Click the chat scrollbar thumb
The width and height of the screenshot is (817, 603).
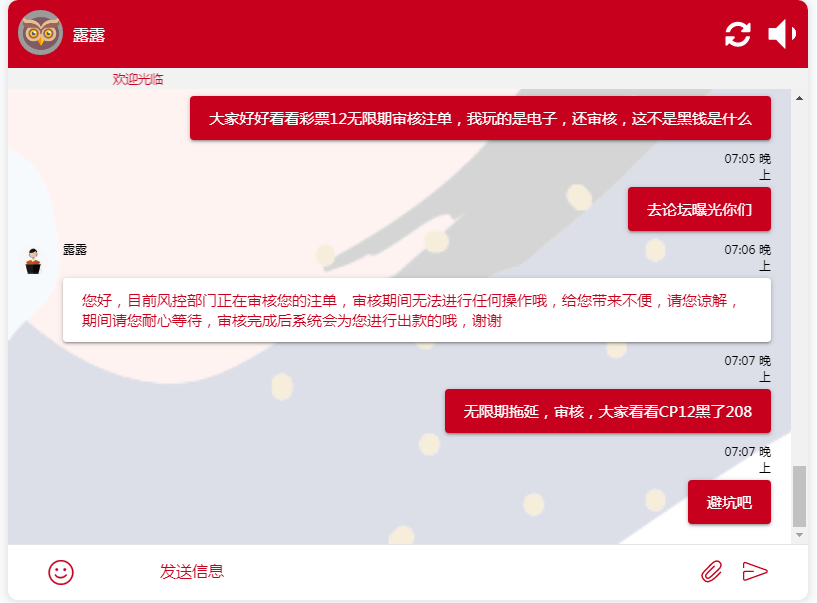pyautogui.click(x=799, y=496)
